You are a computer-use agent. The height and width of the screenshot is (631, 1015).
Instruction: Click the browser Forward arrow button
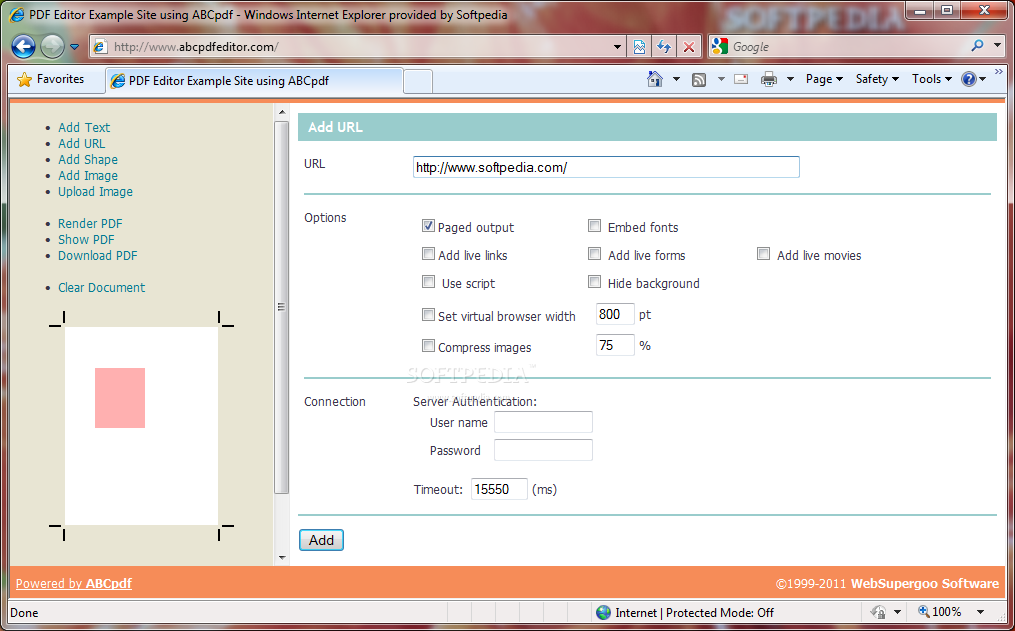tap(52, 47)
